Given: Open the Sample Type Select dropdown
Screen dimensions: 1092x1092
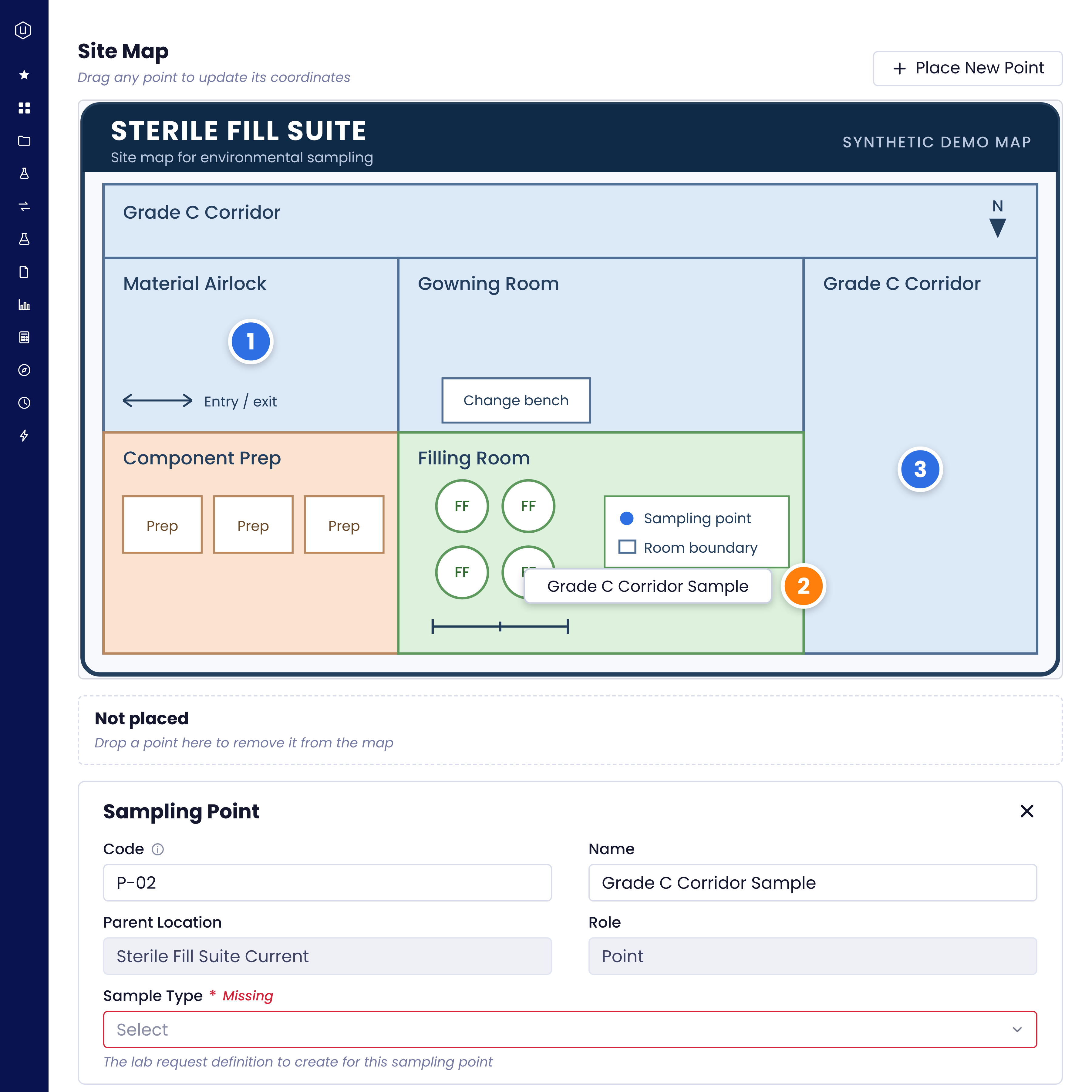Looking at the screenshot, I should [570, 1029].
